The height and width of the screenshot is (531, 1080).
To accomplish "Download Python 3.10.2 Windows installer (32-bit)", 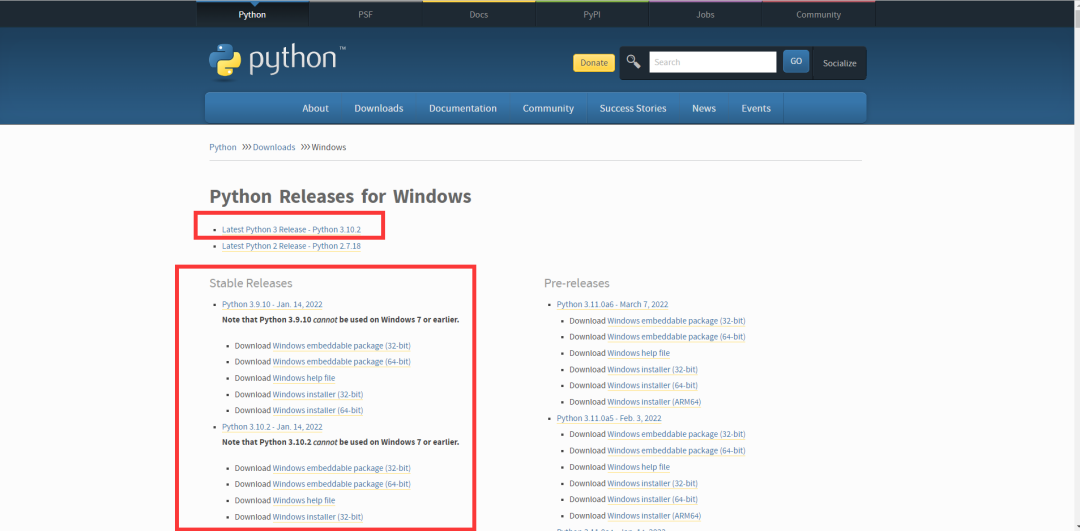I will (318, 517).
